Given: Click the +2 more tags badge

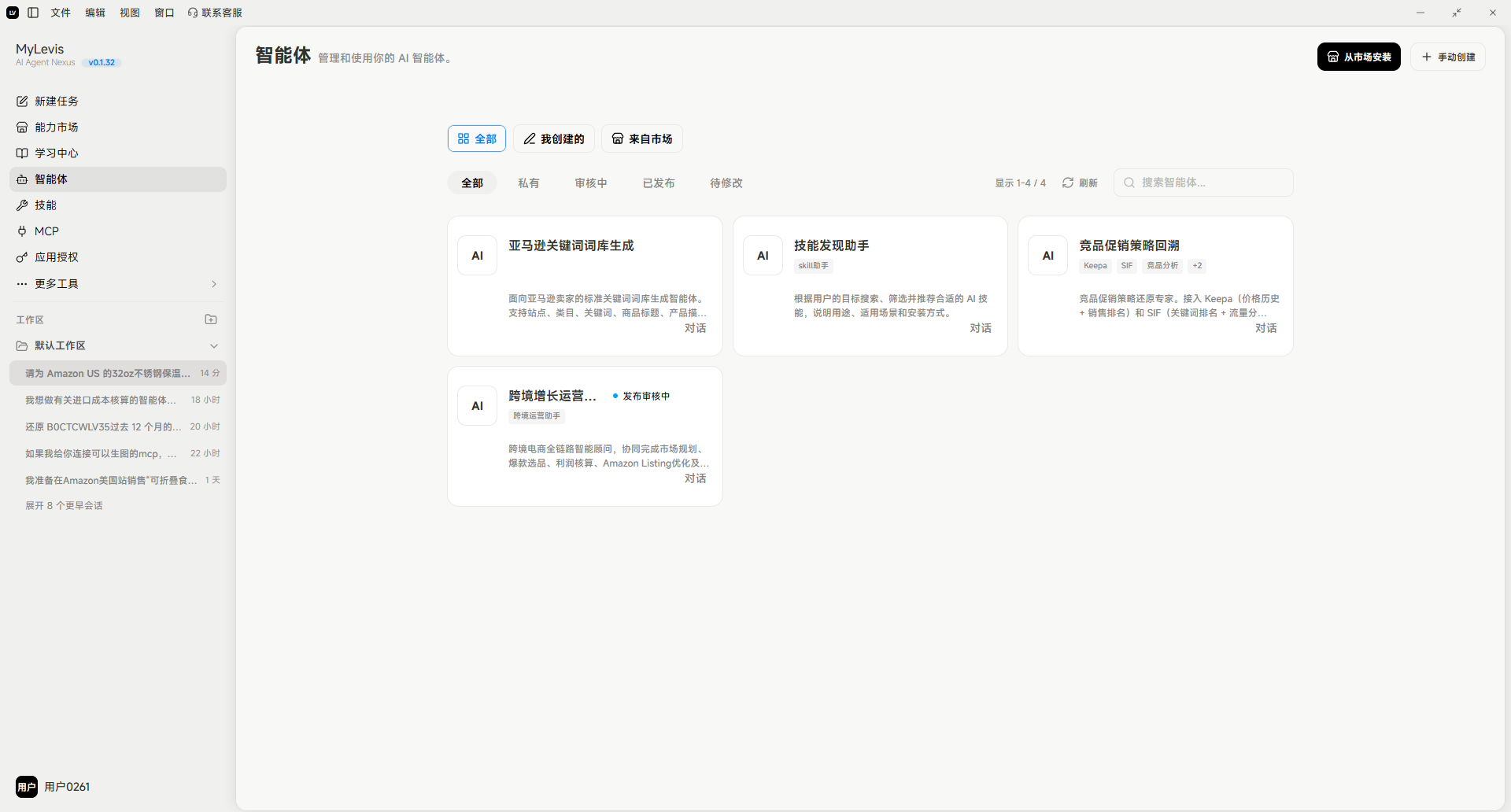Looking at the screenshot, I should (x=1197, y=266).
